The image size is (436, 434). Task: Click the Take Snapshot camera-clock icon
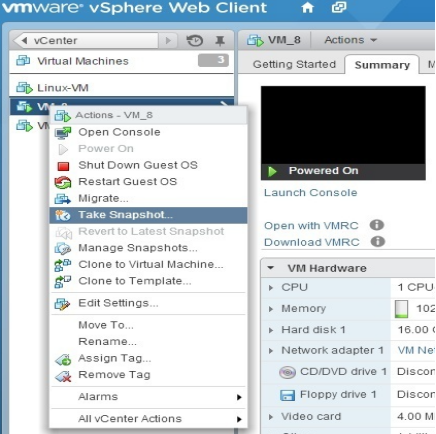[x=63, y=215]
